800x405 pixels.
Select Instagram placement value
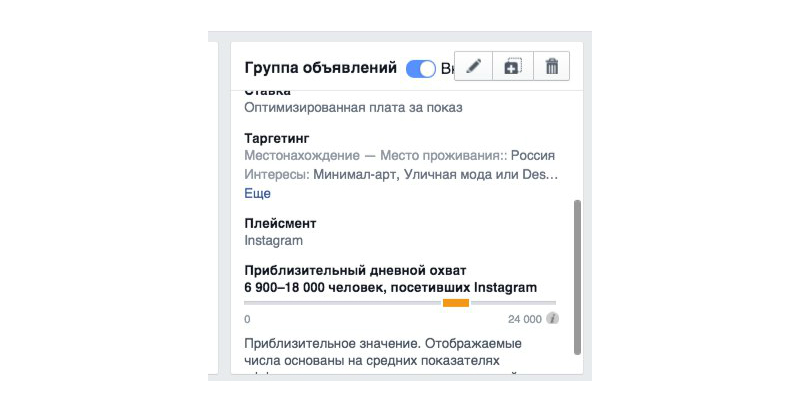[273, 241]
